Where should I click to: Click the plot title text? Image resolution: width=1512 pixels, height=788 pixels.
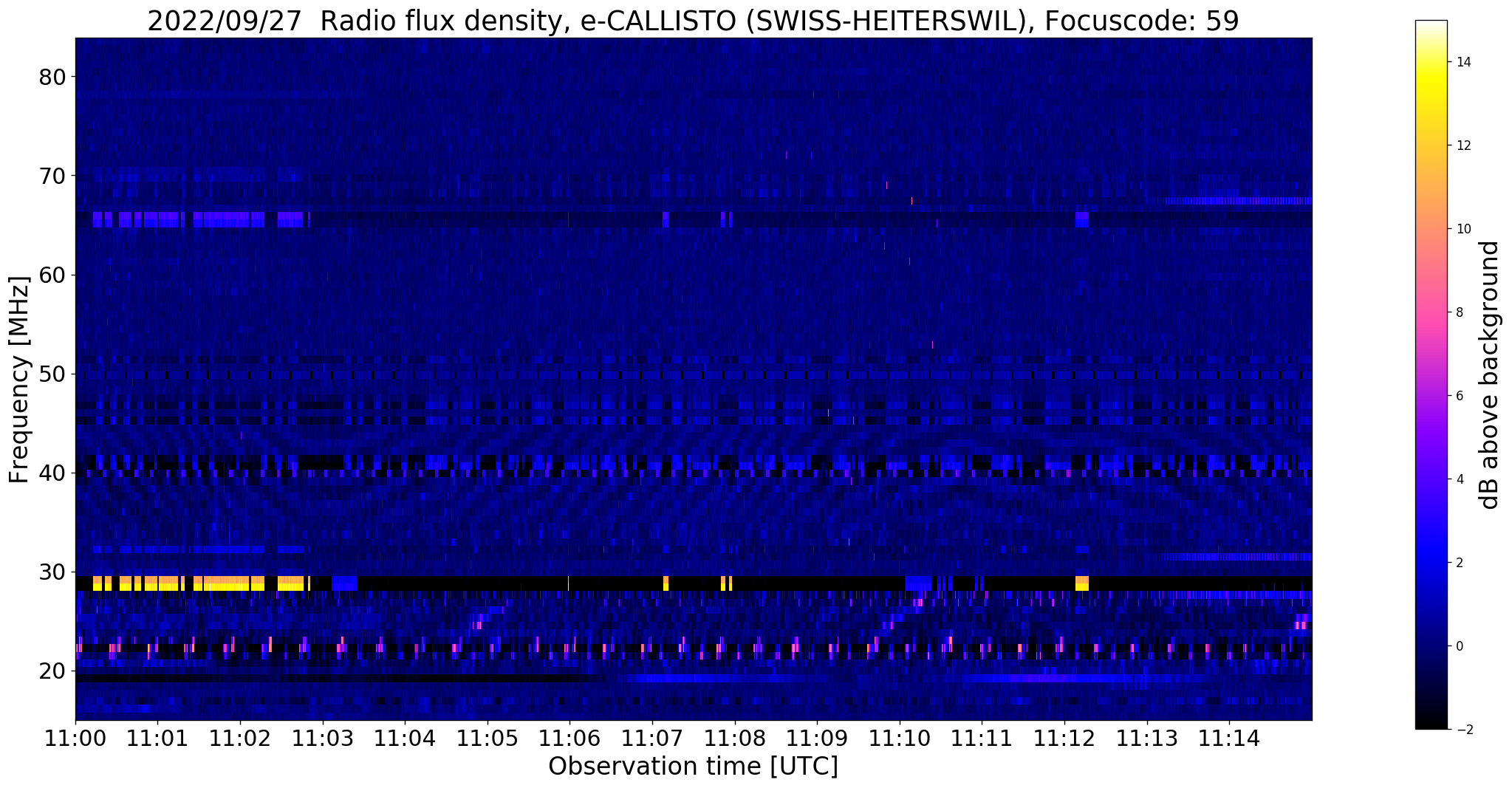(x=693, y=21)
